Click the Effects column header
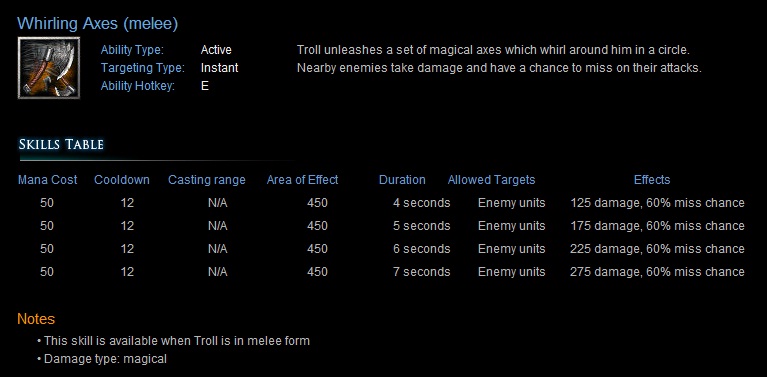 652,180
